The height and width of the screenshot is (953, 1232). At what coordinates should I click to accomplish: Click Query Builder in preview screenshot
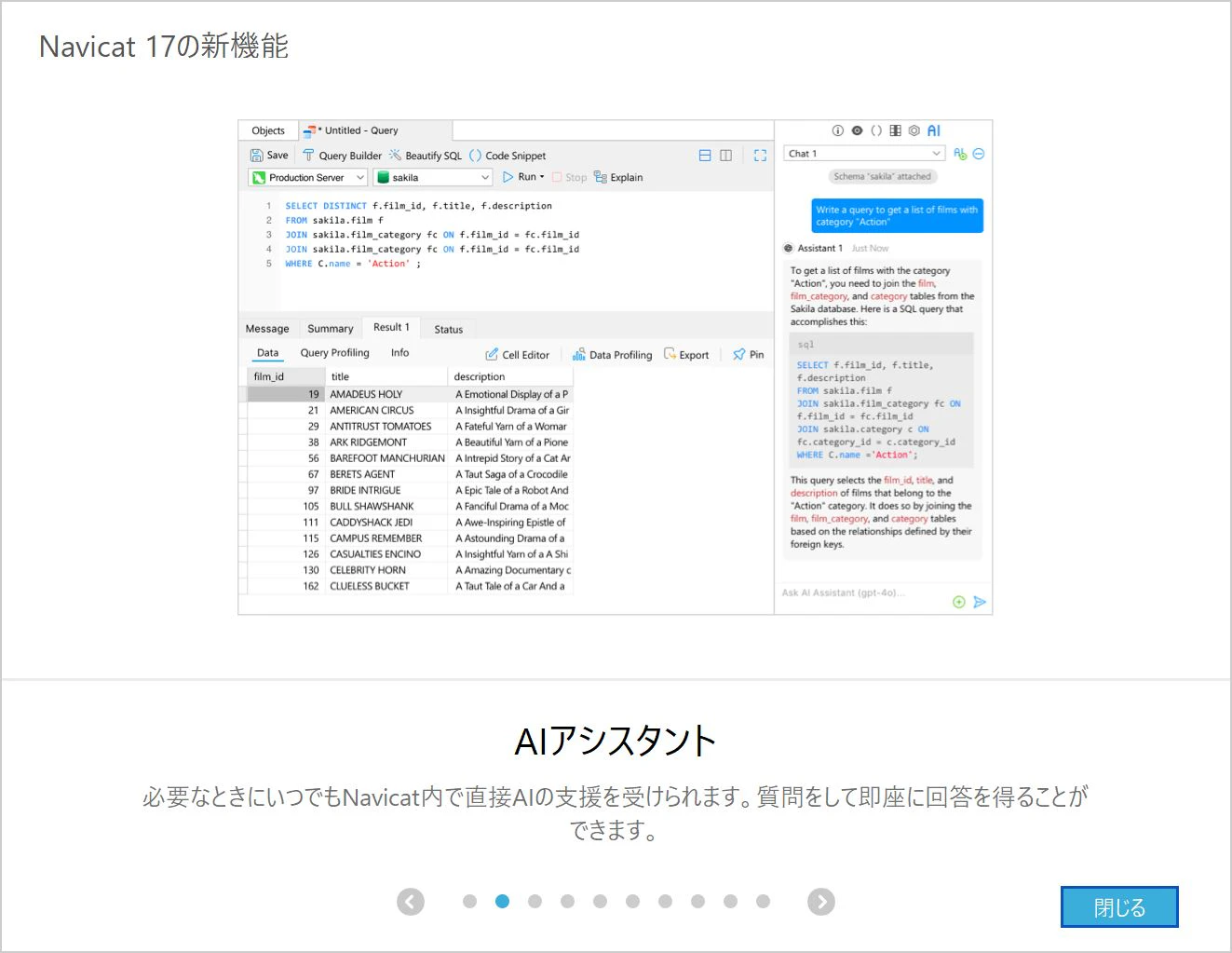[342, 156]
